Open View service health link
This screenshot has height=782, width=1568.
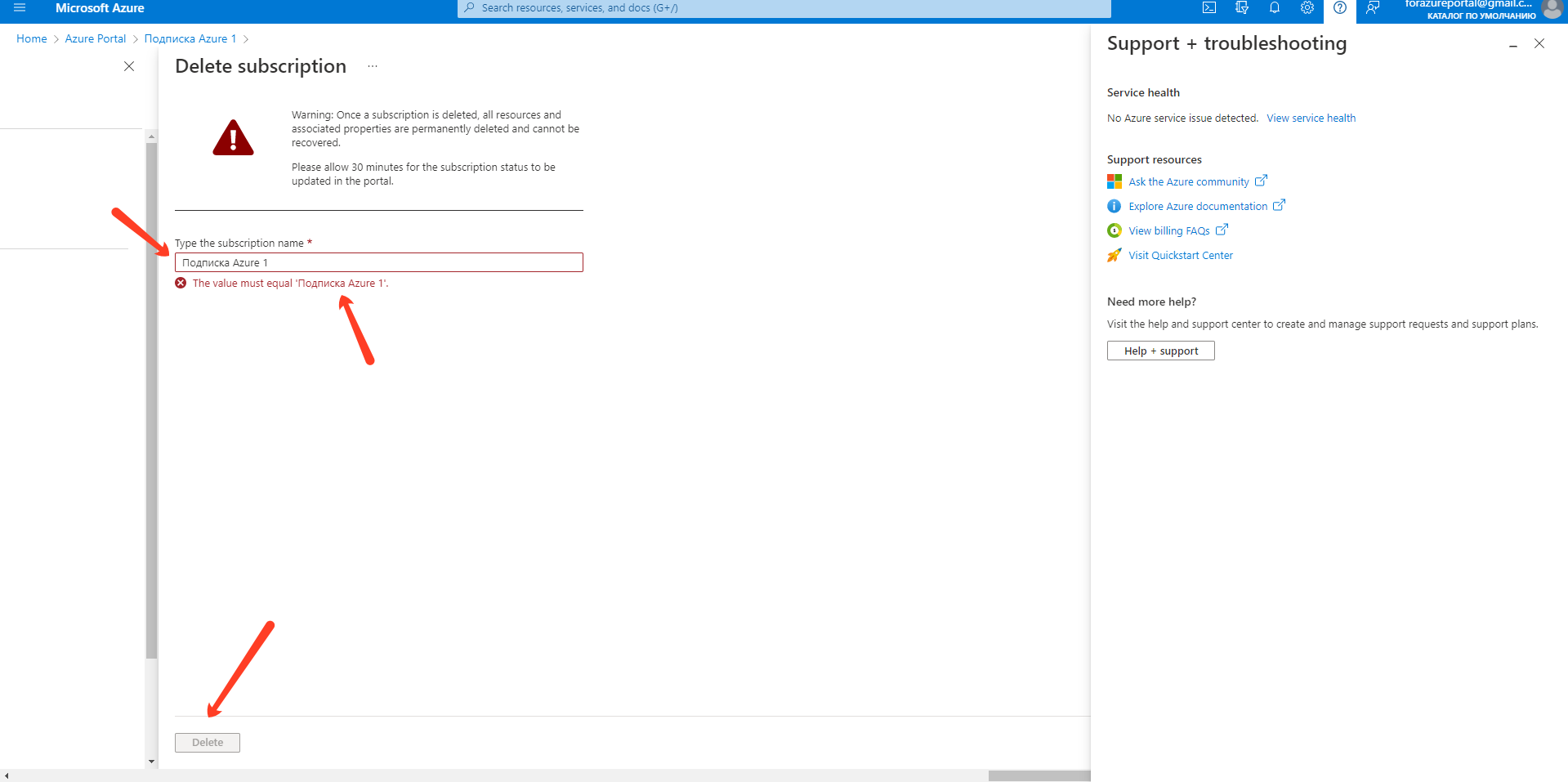[1311, 118]
